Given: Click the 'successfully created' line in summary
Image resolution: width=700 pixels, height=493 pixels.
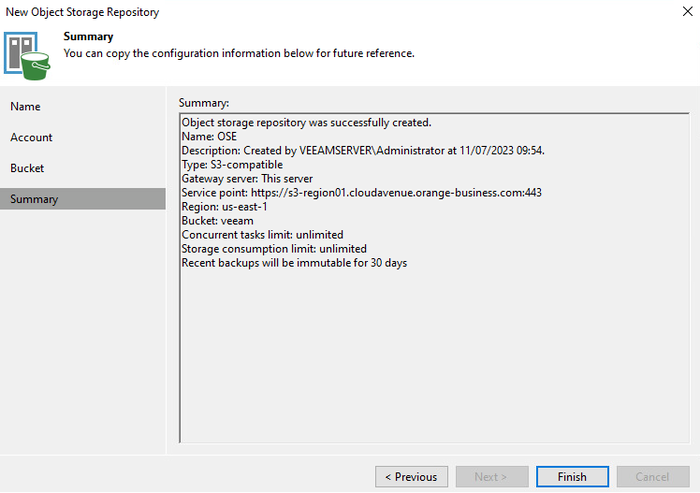Looking at the screenshot, I should pyautogui.click(x=306, y=122).
